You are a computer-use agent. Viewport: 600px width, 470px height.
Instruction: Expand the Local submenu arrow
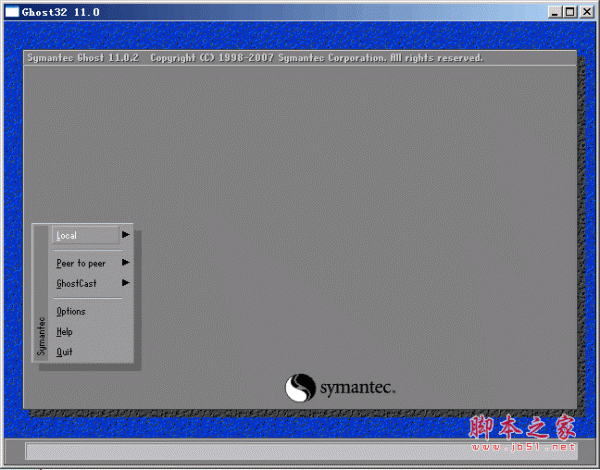click(x=126, y=235)
